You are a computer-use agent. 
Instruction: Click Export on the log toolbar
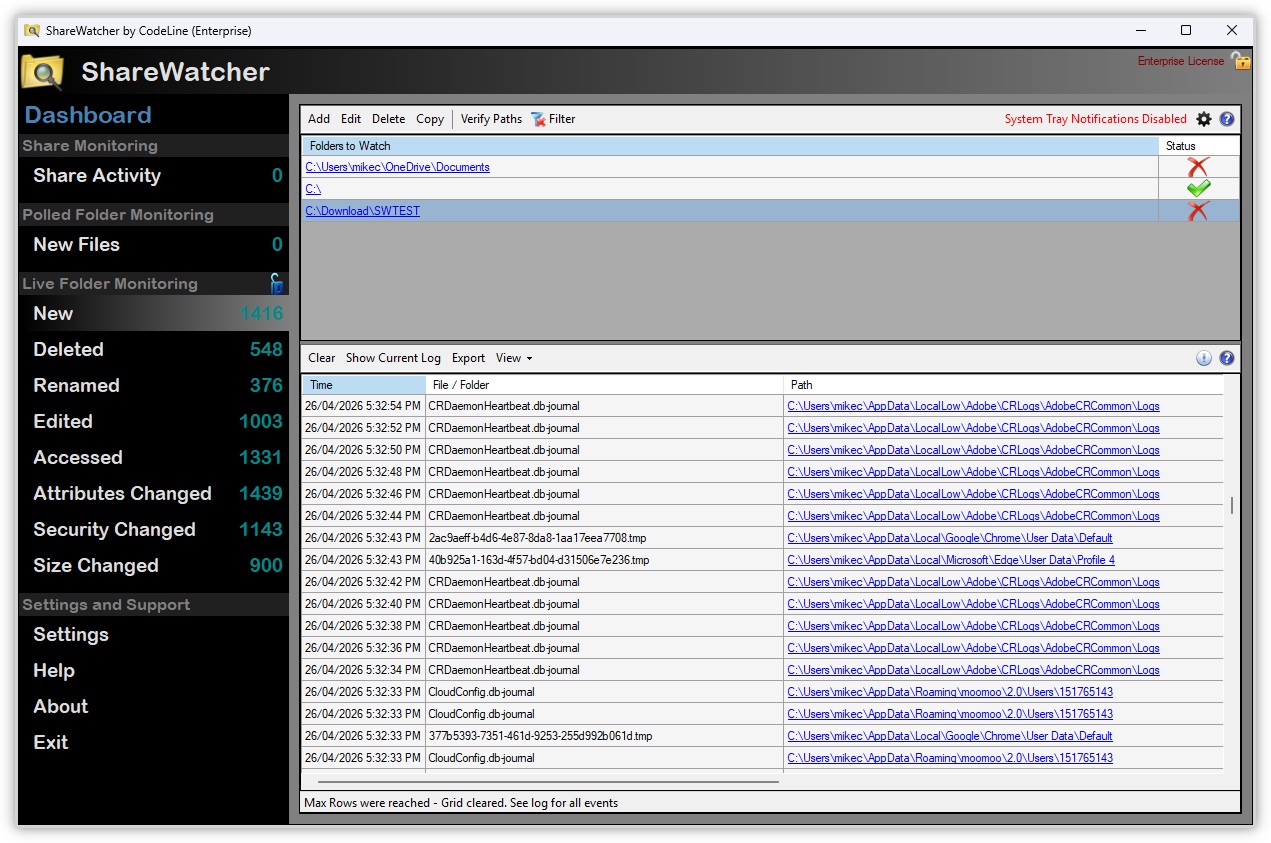point(468,358)
